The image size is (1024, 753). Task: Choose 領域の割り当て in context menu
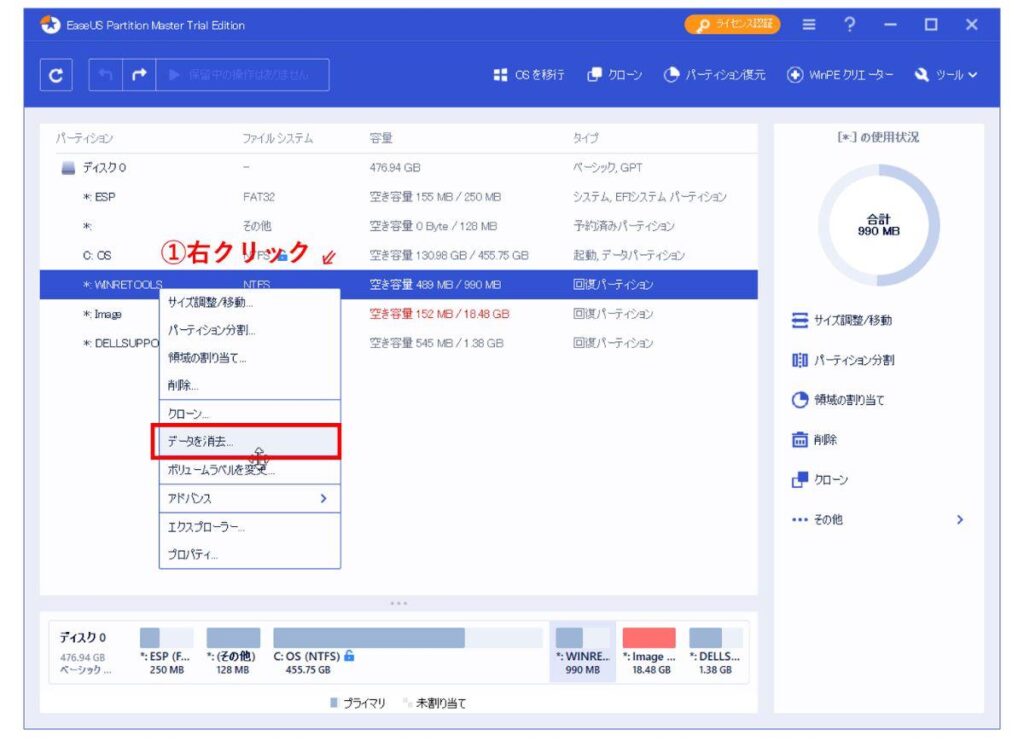coord(249,358)
